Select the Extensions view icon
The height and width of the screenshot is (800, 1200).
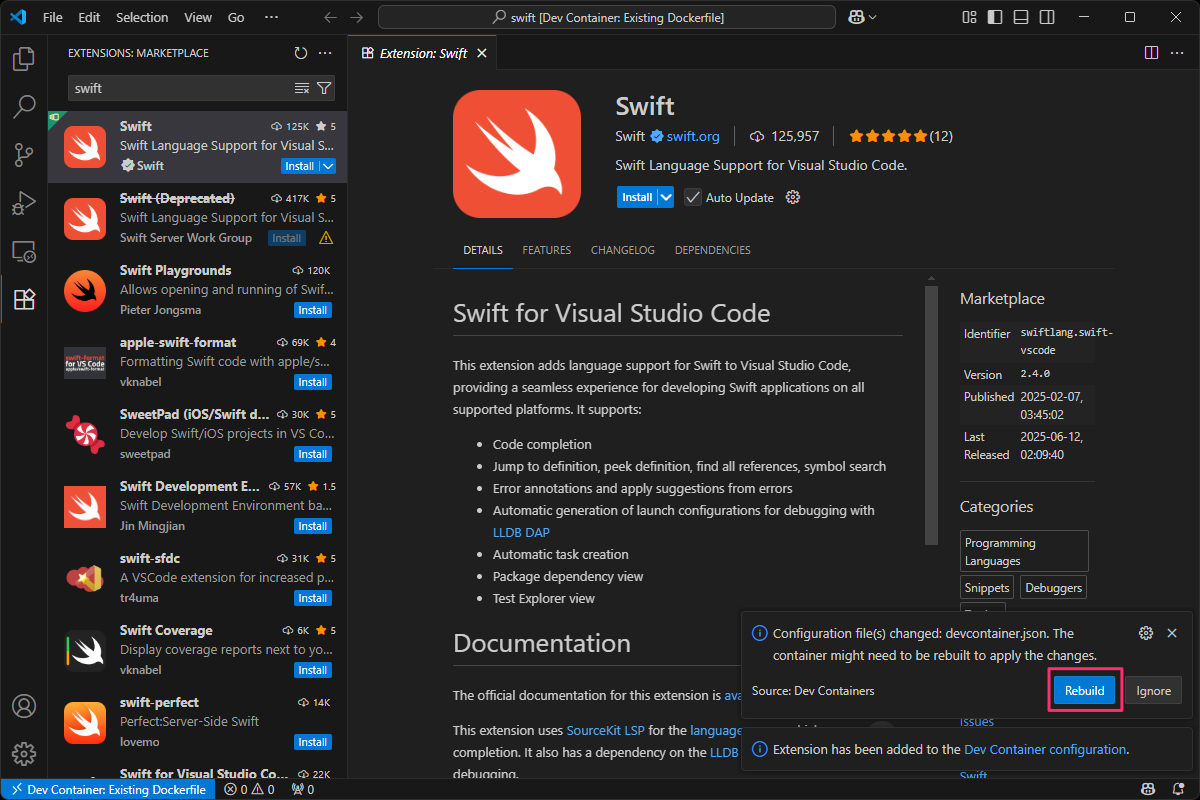click(x=24, y=299)
